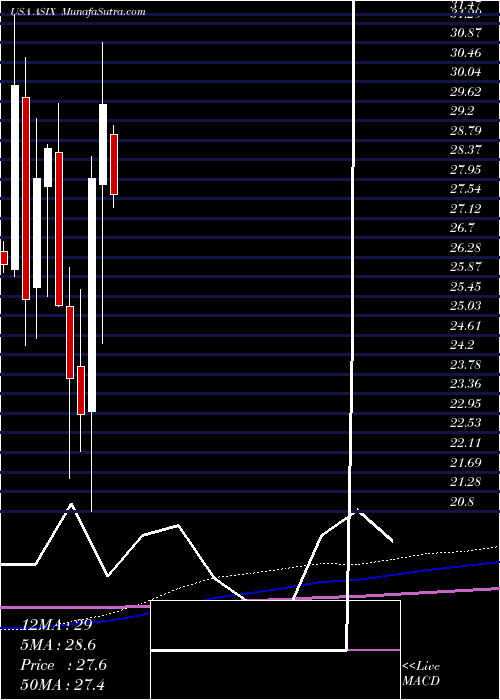Select the 25.03 price axis label
The width and height of the screenshot is (500, 700).
tap(466, 305)
